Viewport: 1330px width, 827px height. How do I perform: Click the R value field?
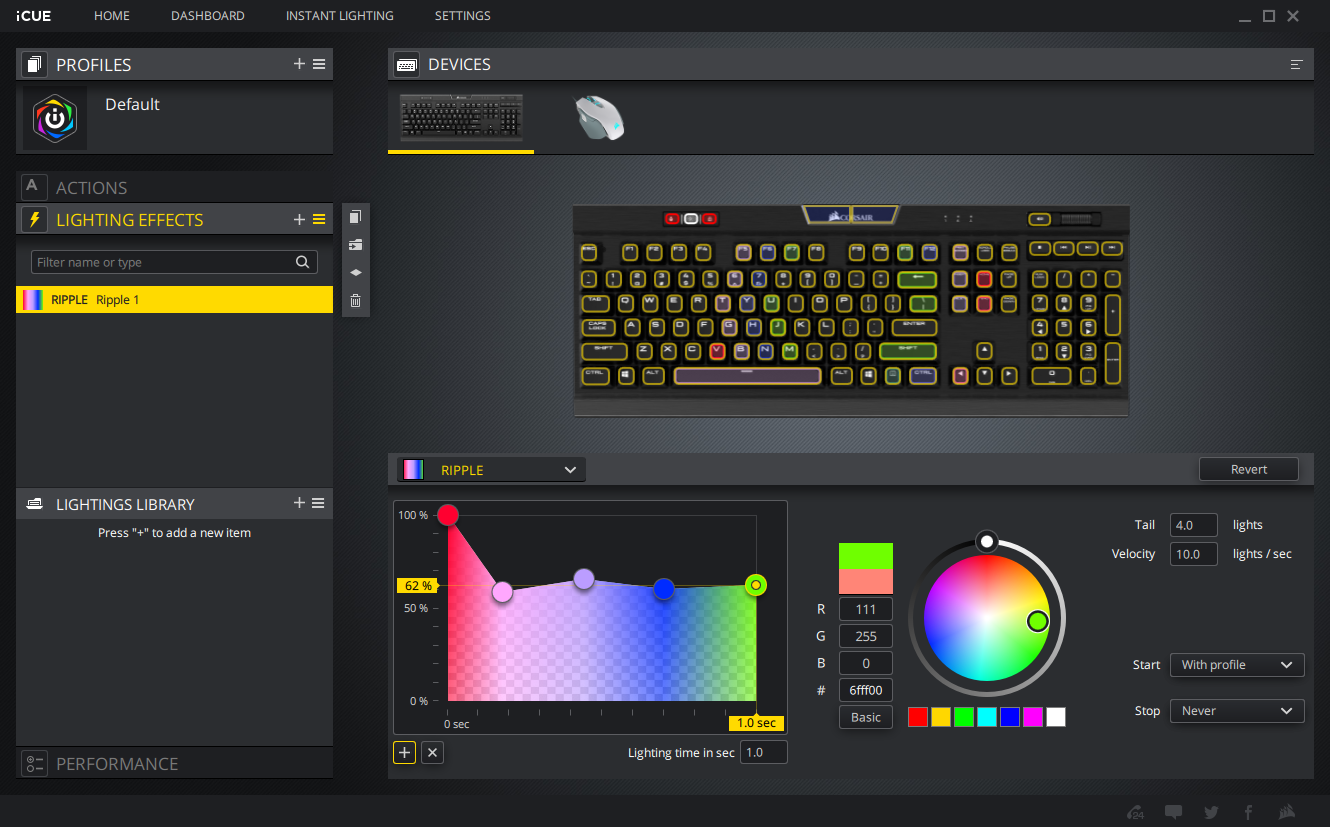(866, 609)
